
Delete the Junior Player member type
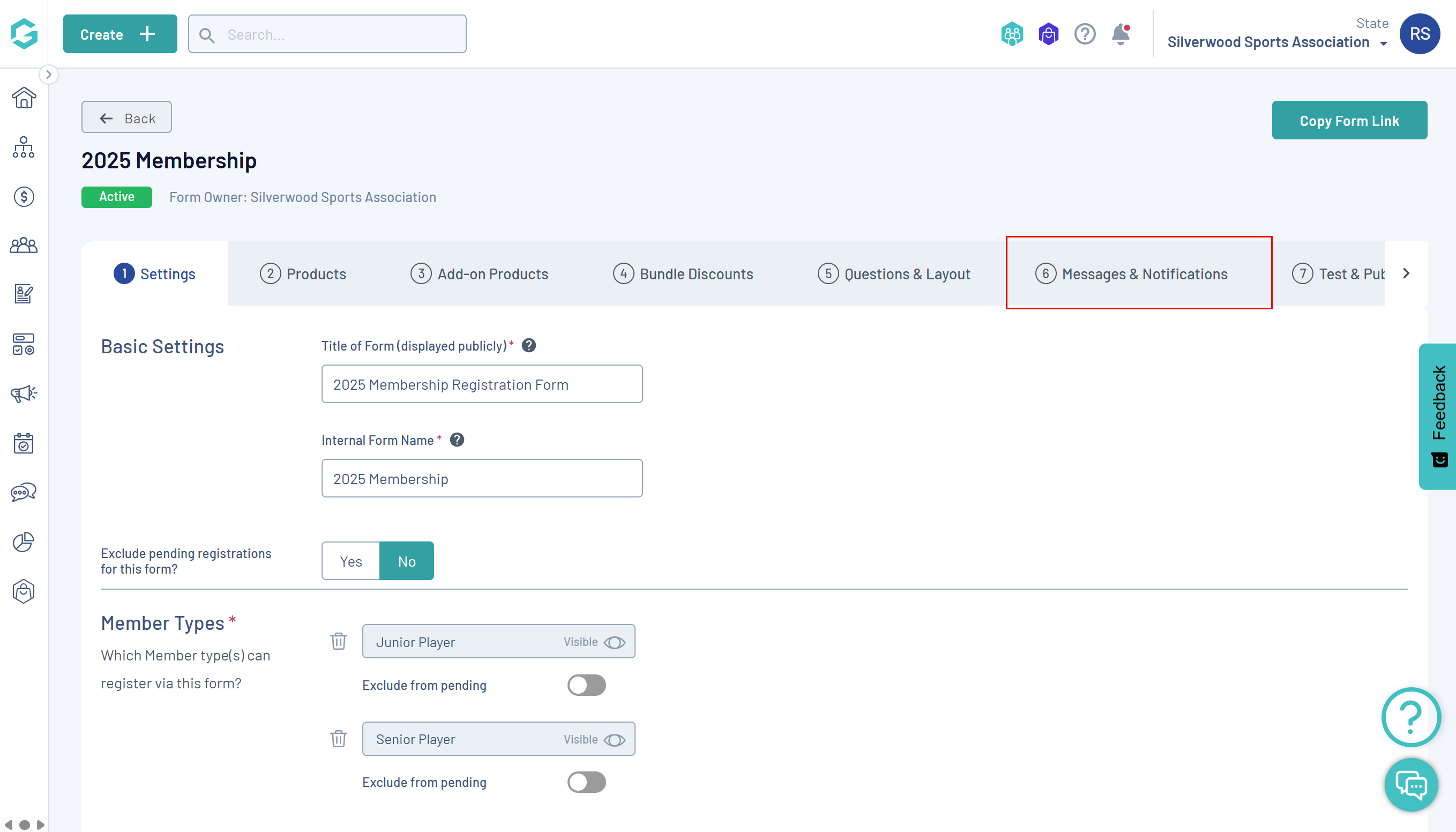point(338,641)
